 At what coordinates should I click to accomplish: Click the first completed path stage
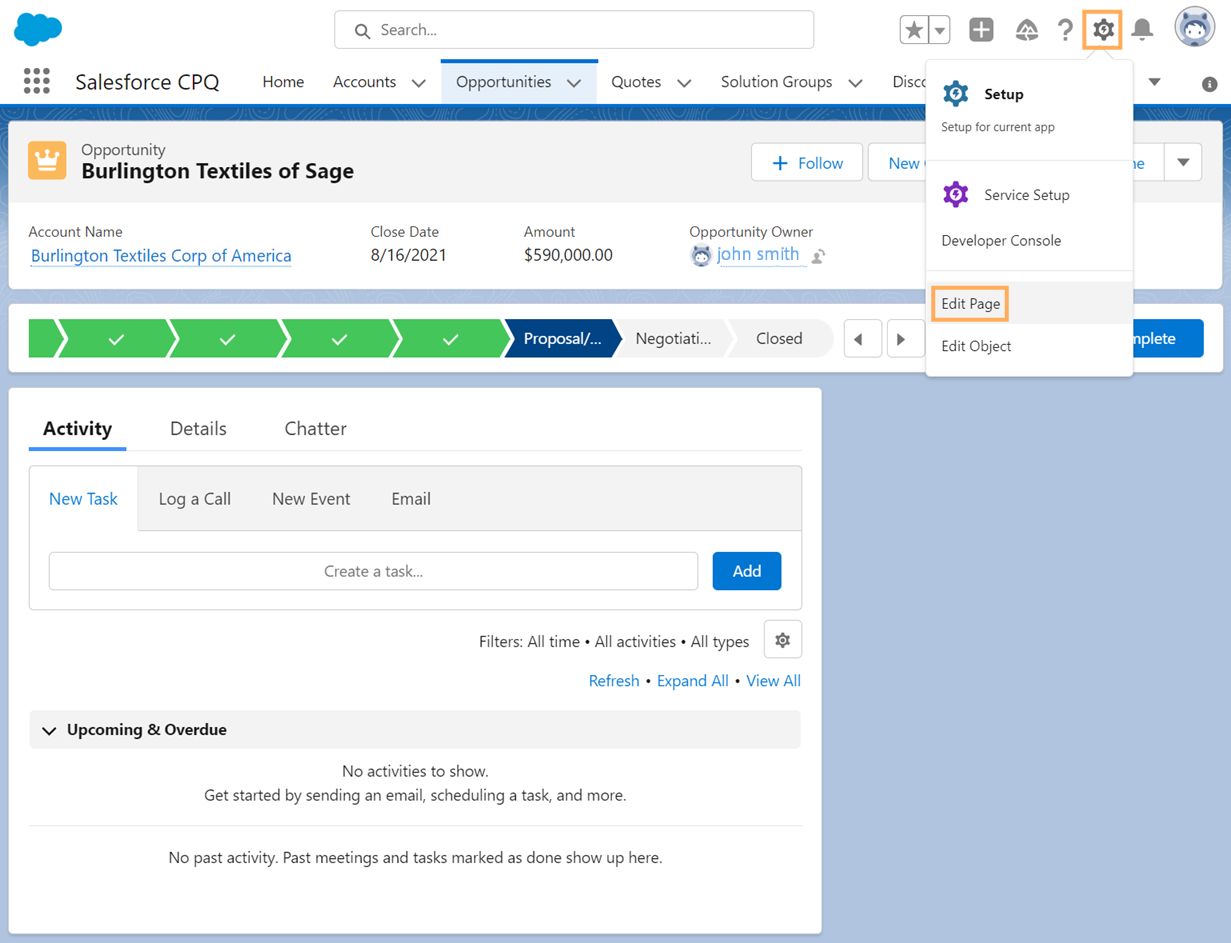click(x=116, y=339)
